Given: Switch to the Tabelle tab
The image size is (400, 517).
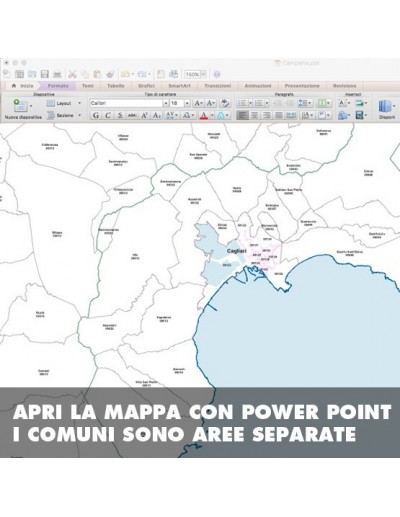Looking at the screenshot, I should tap(116, 86).
